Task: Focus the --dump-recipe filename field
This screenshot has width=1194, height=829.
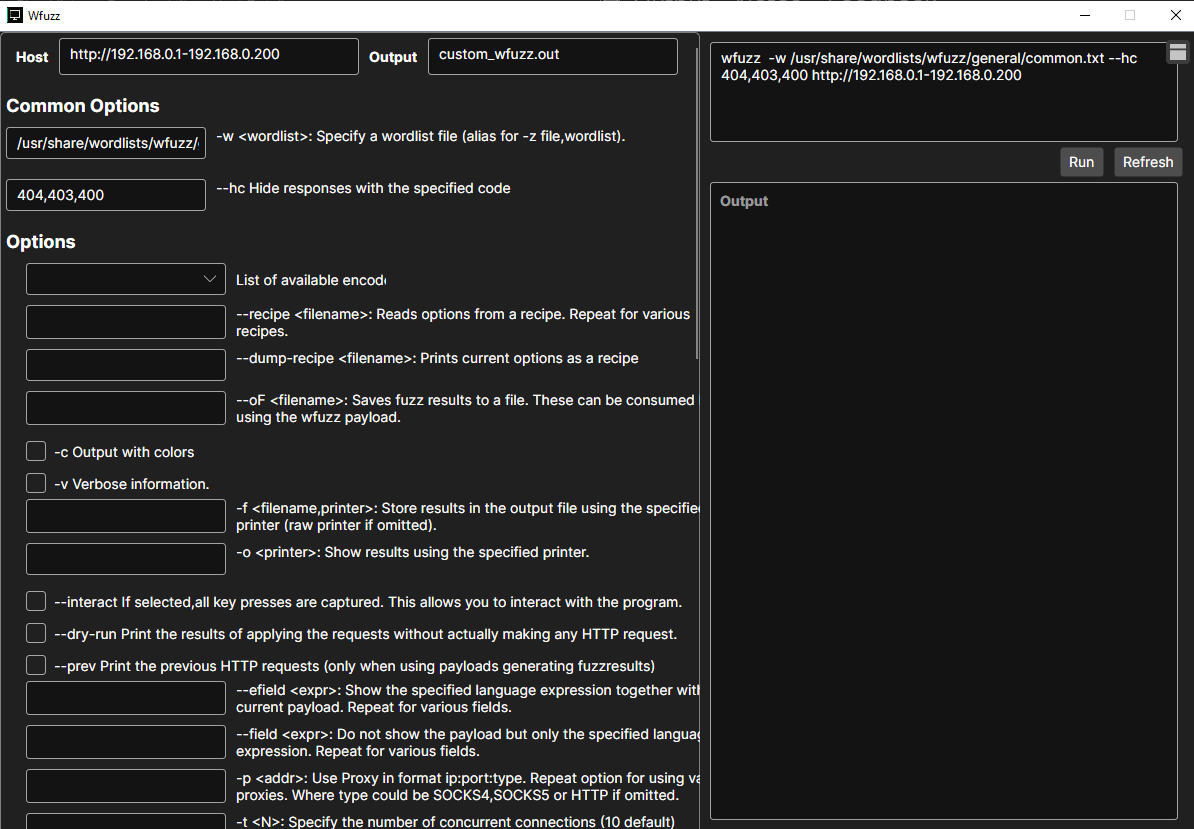Action: pyautogui.click(x=126, y=365)
